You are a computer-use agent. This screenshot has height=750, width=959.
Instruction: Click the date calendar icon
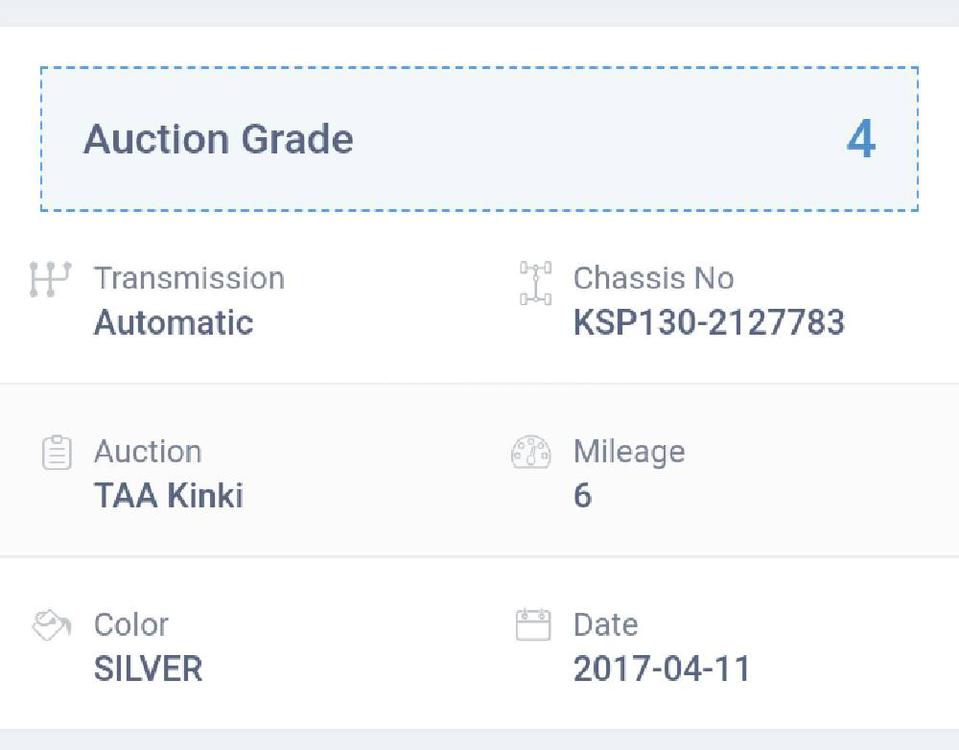coord(533,625)
